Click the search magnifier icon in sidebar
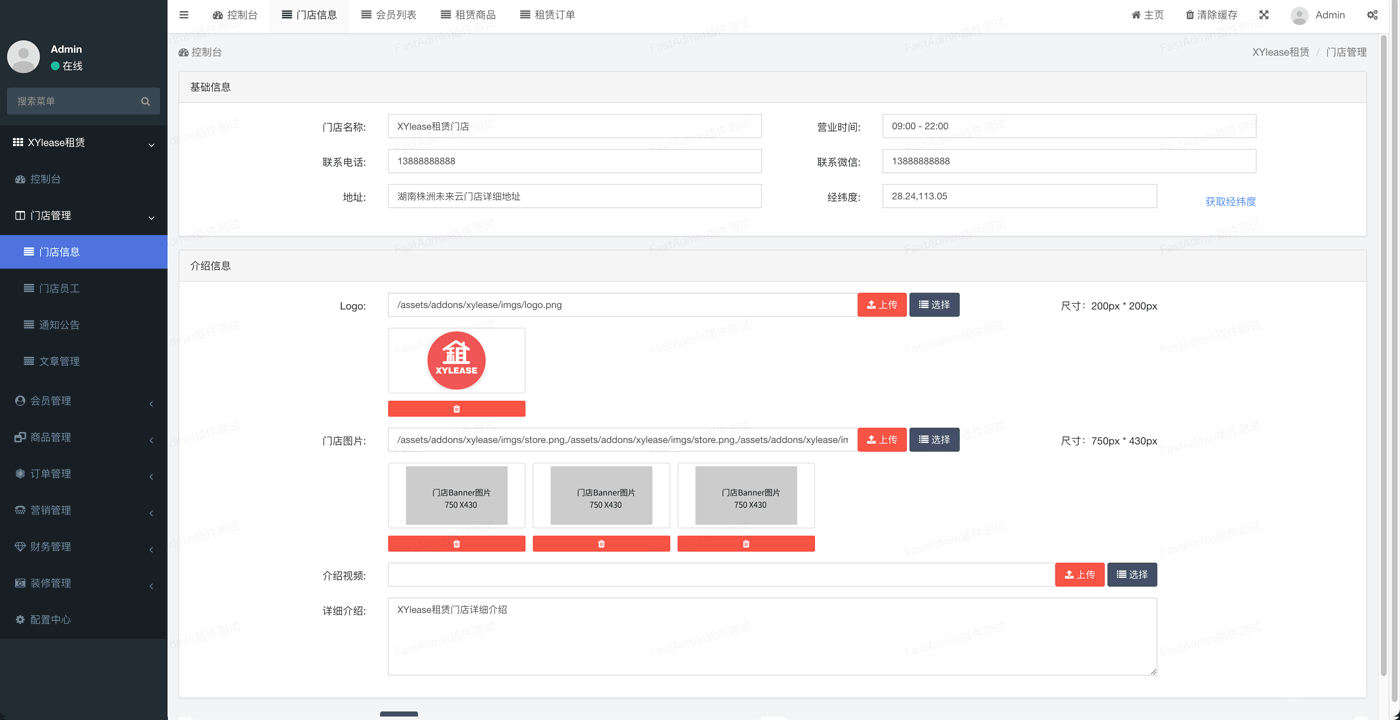The image size is (1400, 720). 145,101
